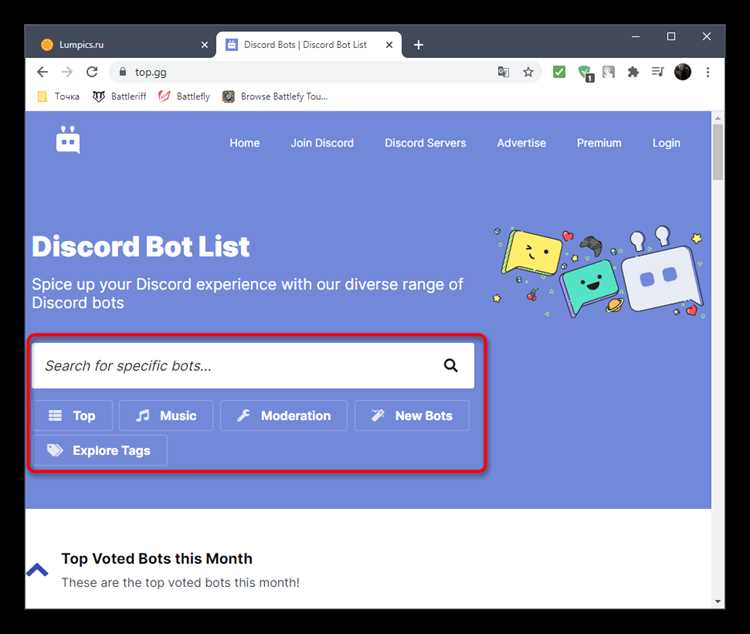Open the Battleriff bookmark
The width and height of the screenshot is (750, 634).
[119, 97]
